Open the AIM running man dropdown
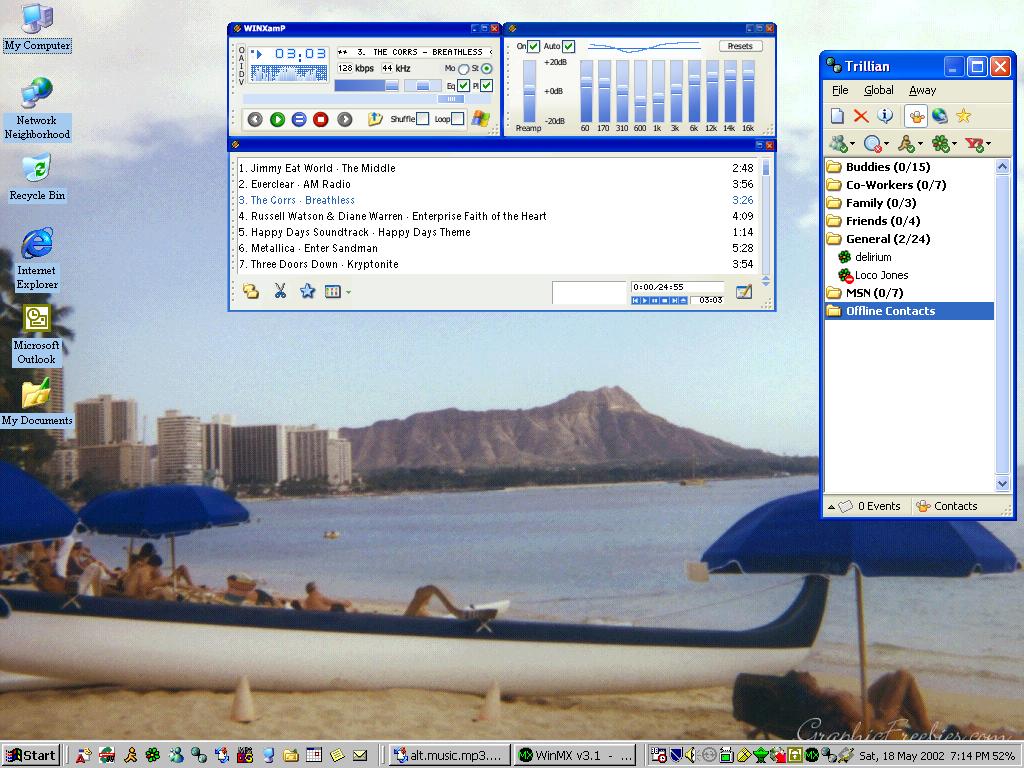 pyautogui.click(x=910, y=144)
